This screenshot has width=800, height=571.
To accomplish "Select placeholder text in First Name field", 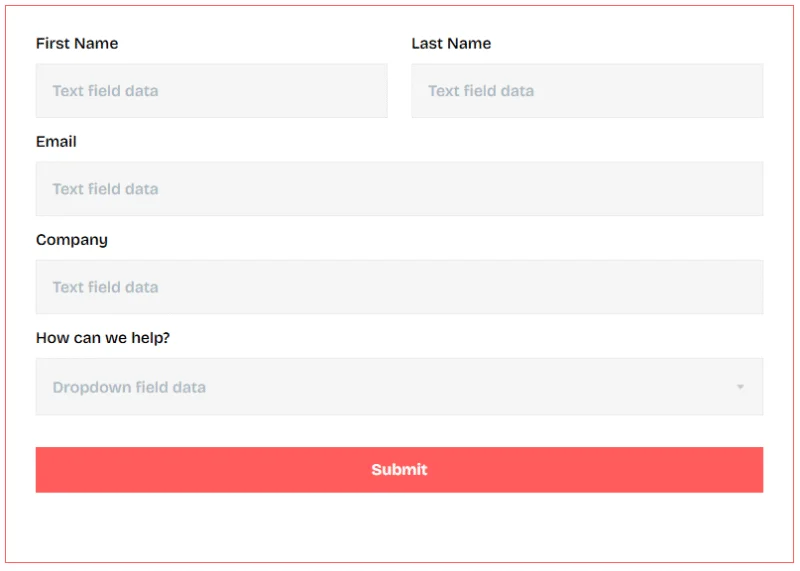I will click(105, 91).
